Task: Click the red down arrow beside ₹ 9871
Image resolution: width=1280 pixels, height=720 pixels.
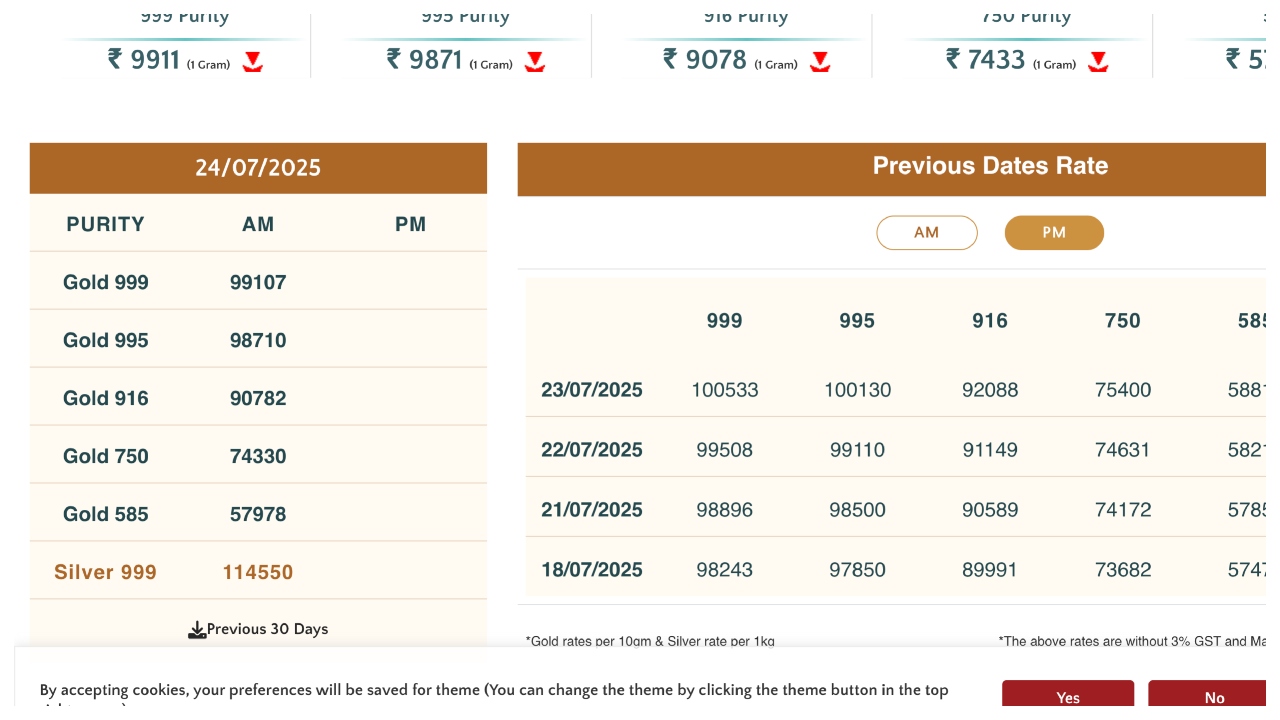Action: point(535,62)
